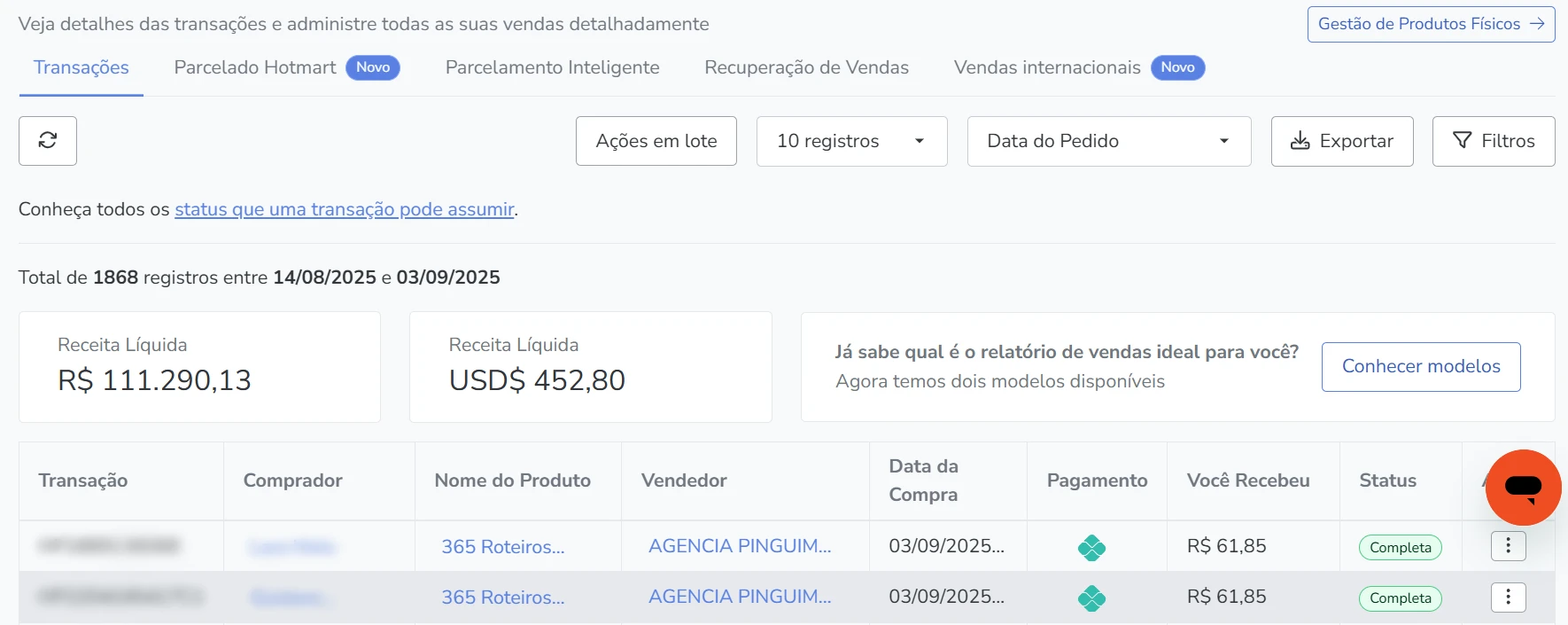Viewport: 1568px width, 625px height.
Task: Open the 10 registros dropdown
Action: coord(850,141)
